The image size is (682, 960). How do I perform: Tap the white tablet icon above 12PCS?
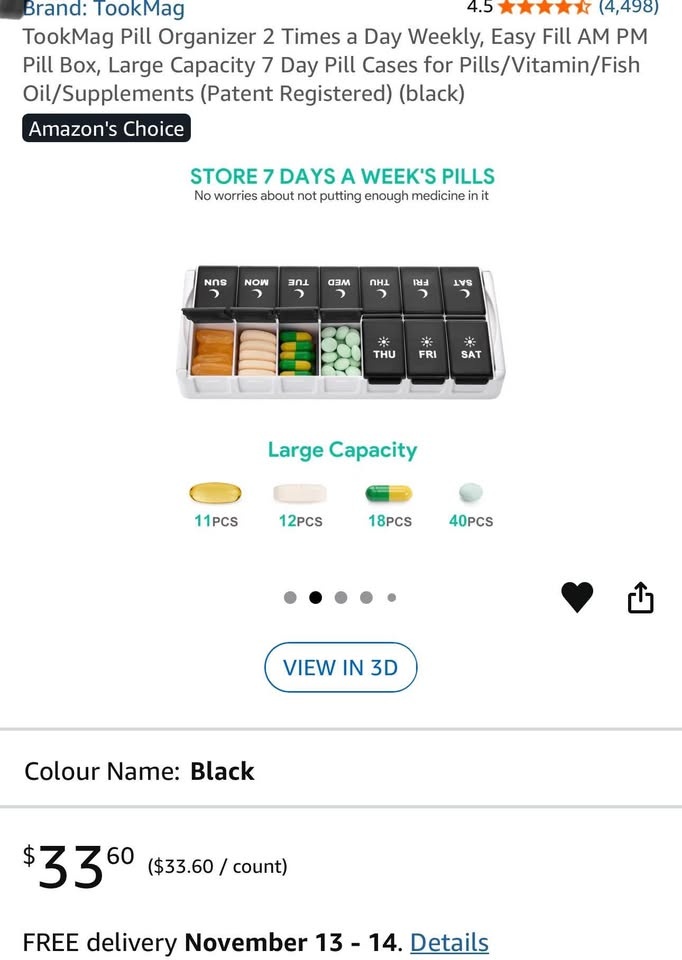click(x=300, y=493)
